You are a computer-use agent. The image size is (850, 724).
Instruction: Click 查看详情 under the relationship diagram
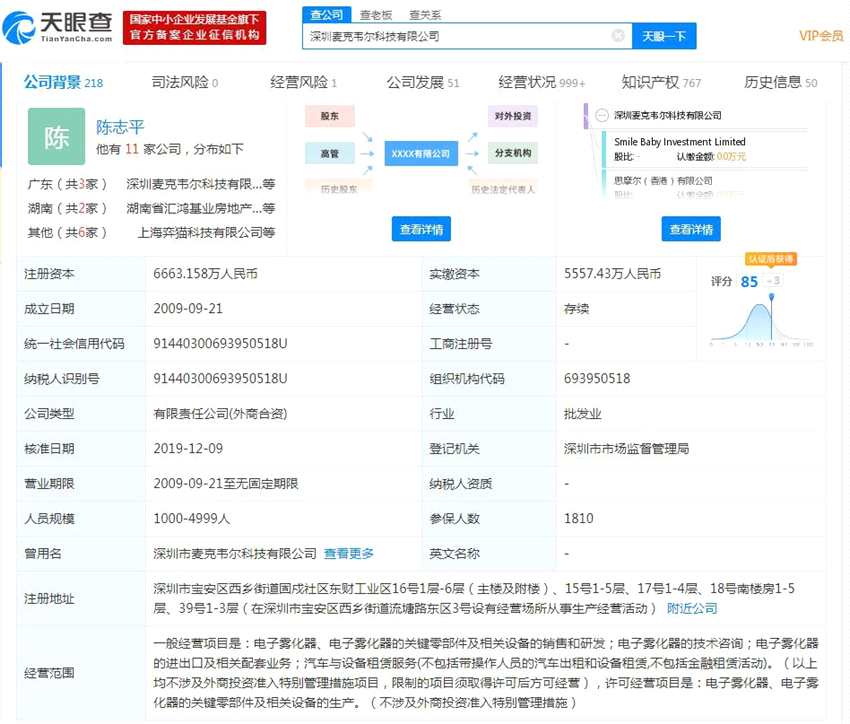click(x=421, y=229)
